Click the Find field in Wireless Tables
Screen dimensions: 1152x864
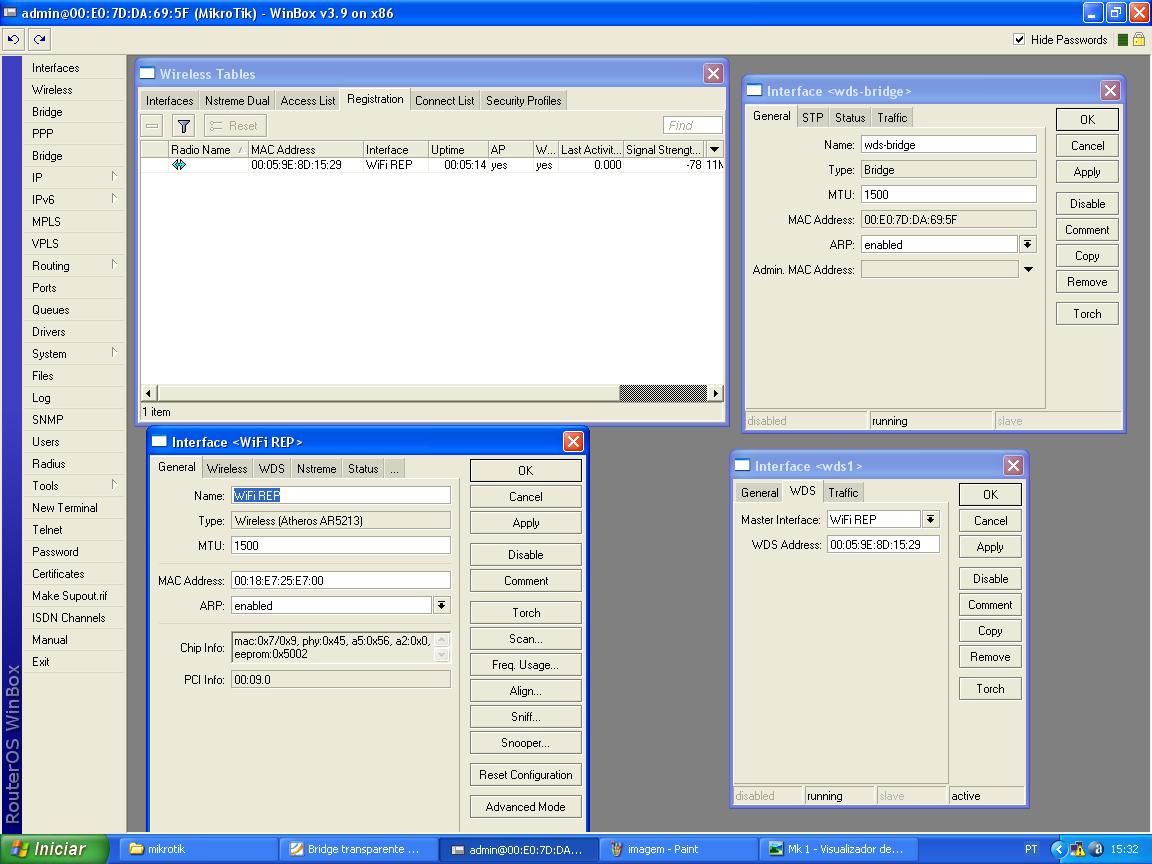coord(693,126)
